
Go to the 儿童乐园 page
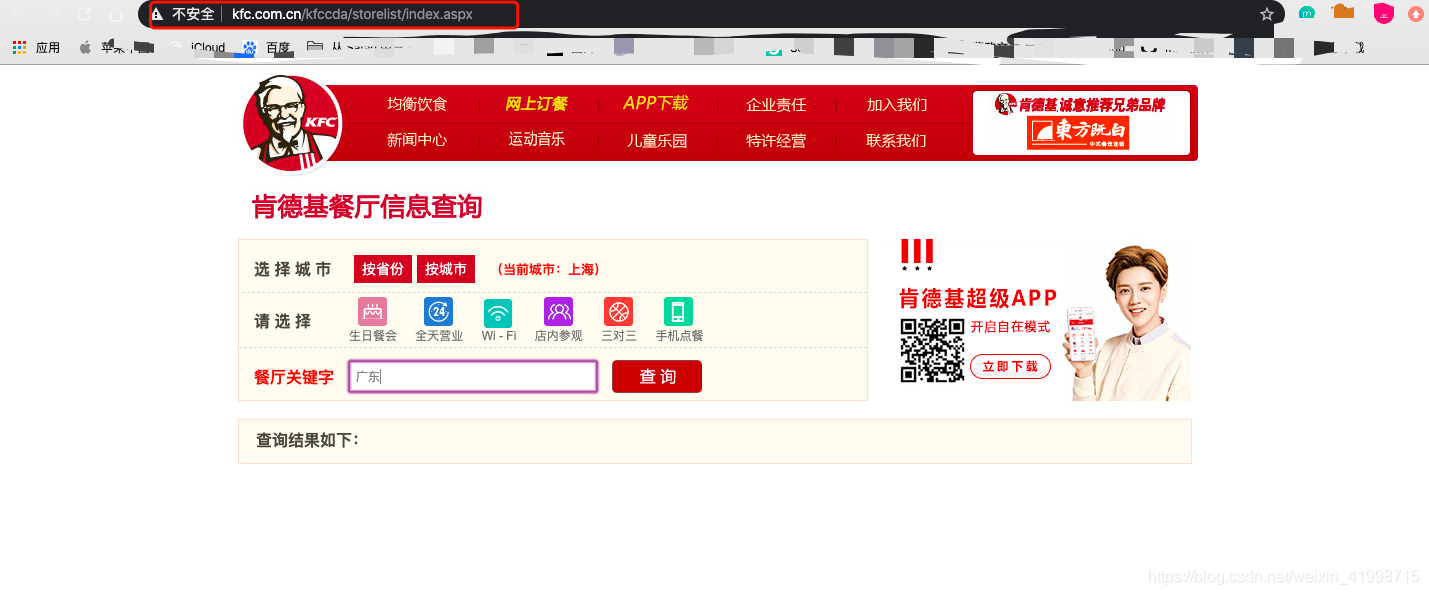[657, 140]
